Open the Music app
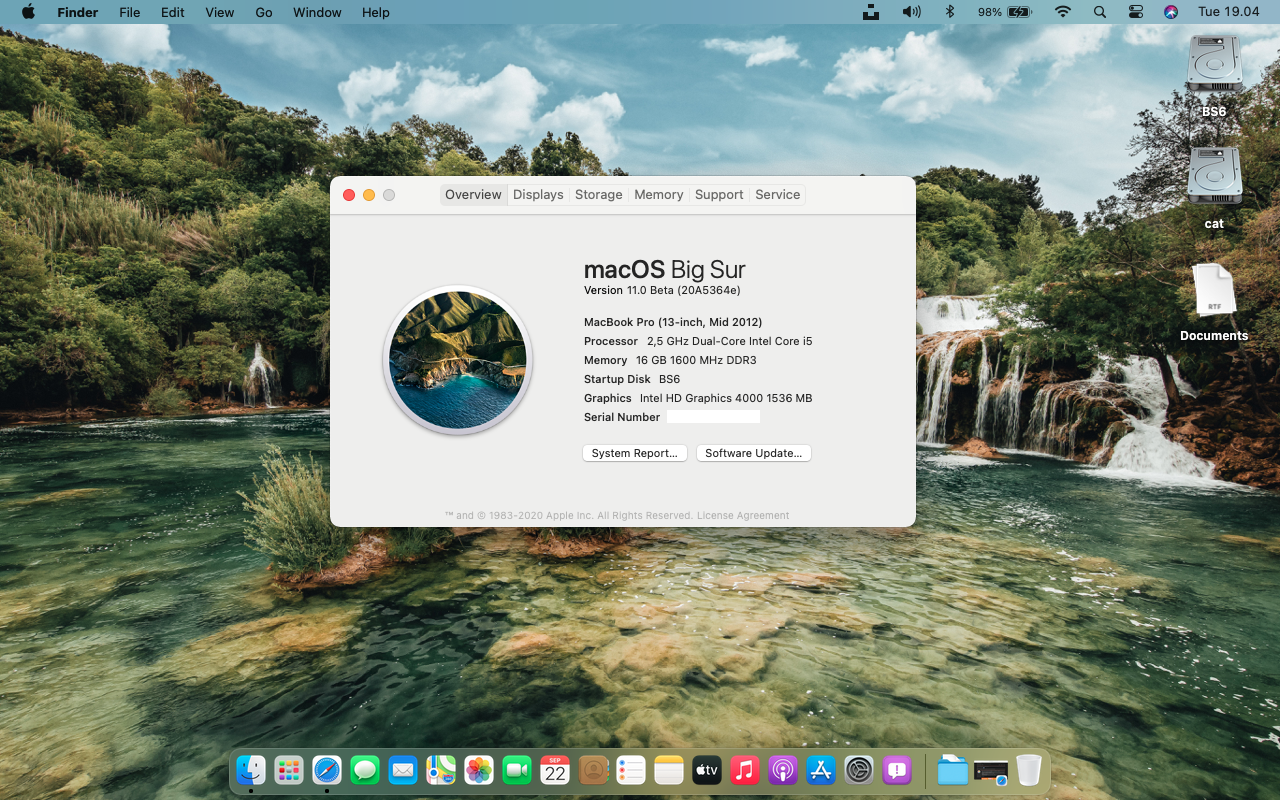The width and height of the screenshot is (1280, 800). [745, 770]
